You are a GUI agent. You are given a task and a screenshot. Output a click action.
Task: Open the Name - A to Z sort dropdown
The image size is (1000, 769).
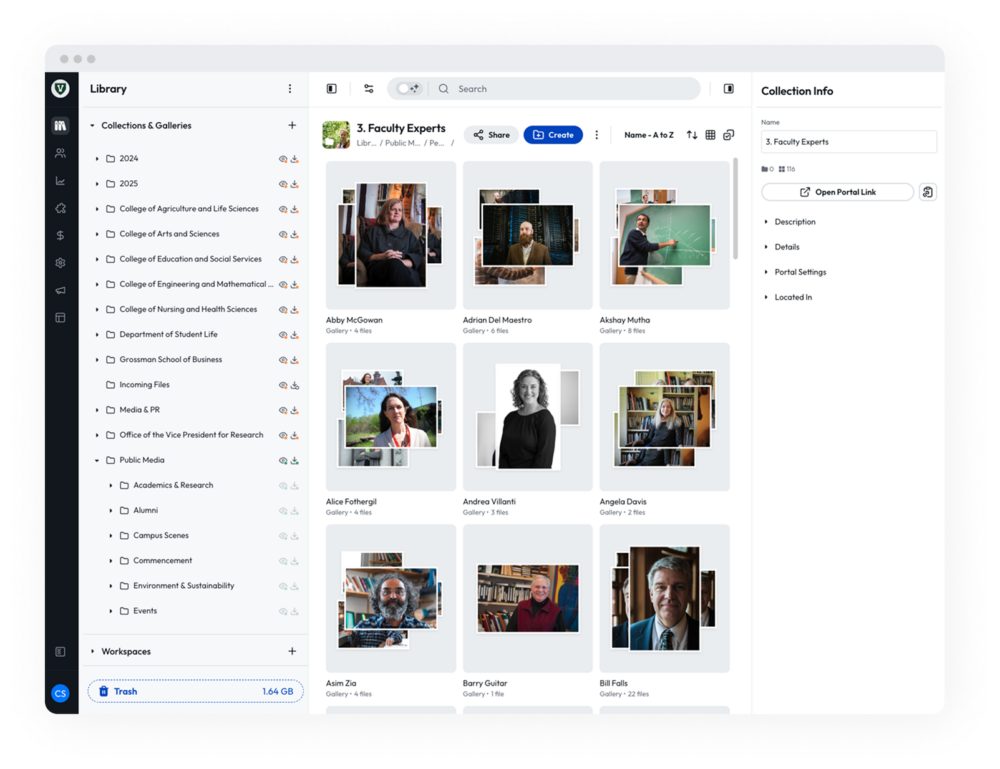click(x=649, y=135)
